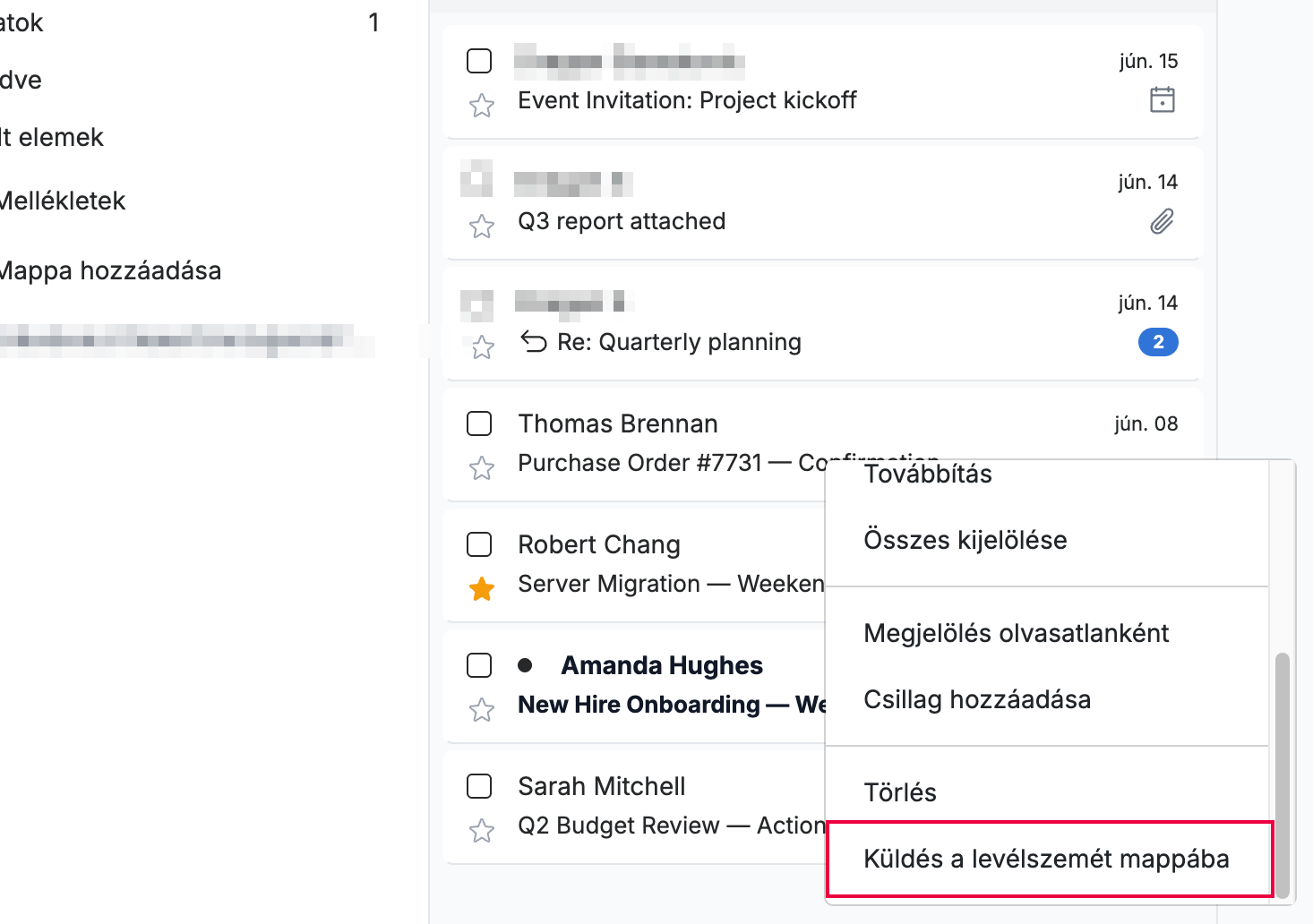Unstar the Robert Chang Server Migration email
The image size is (1313, 924).
point(482,589)
